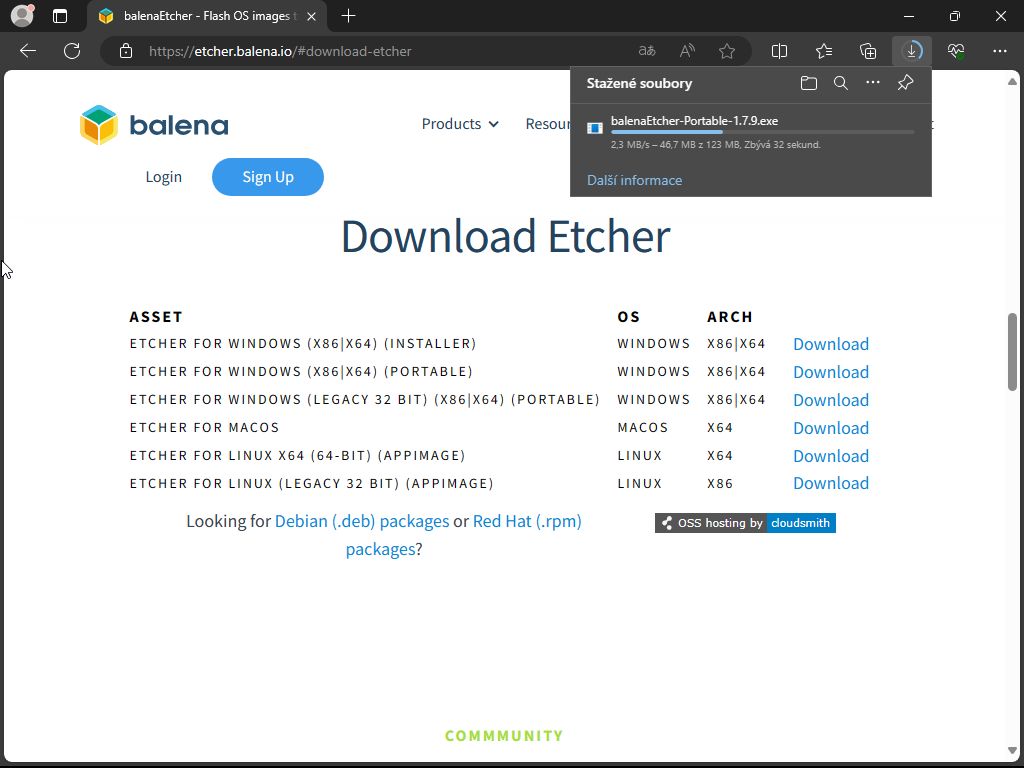Pin the downloads panel

(905, 83)
